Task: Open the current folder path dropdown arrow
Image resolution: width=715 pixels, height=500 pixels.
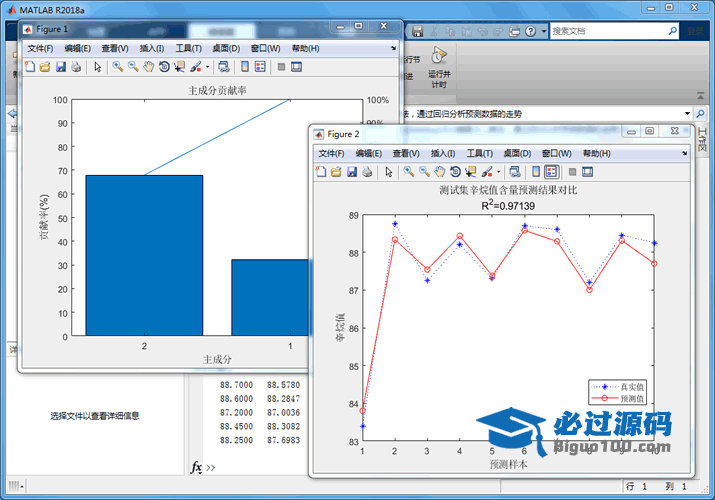Action: (686, 114)
